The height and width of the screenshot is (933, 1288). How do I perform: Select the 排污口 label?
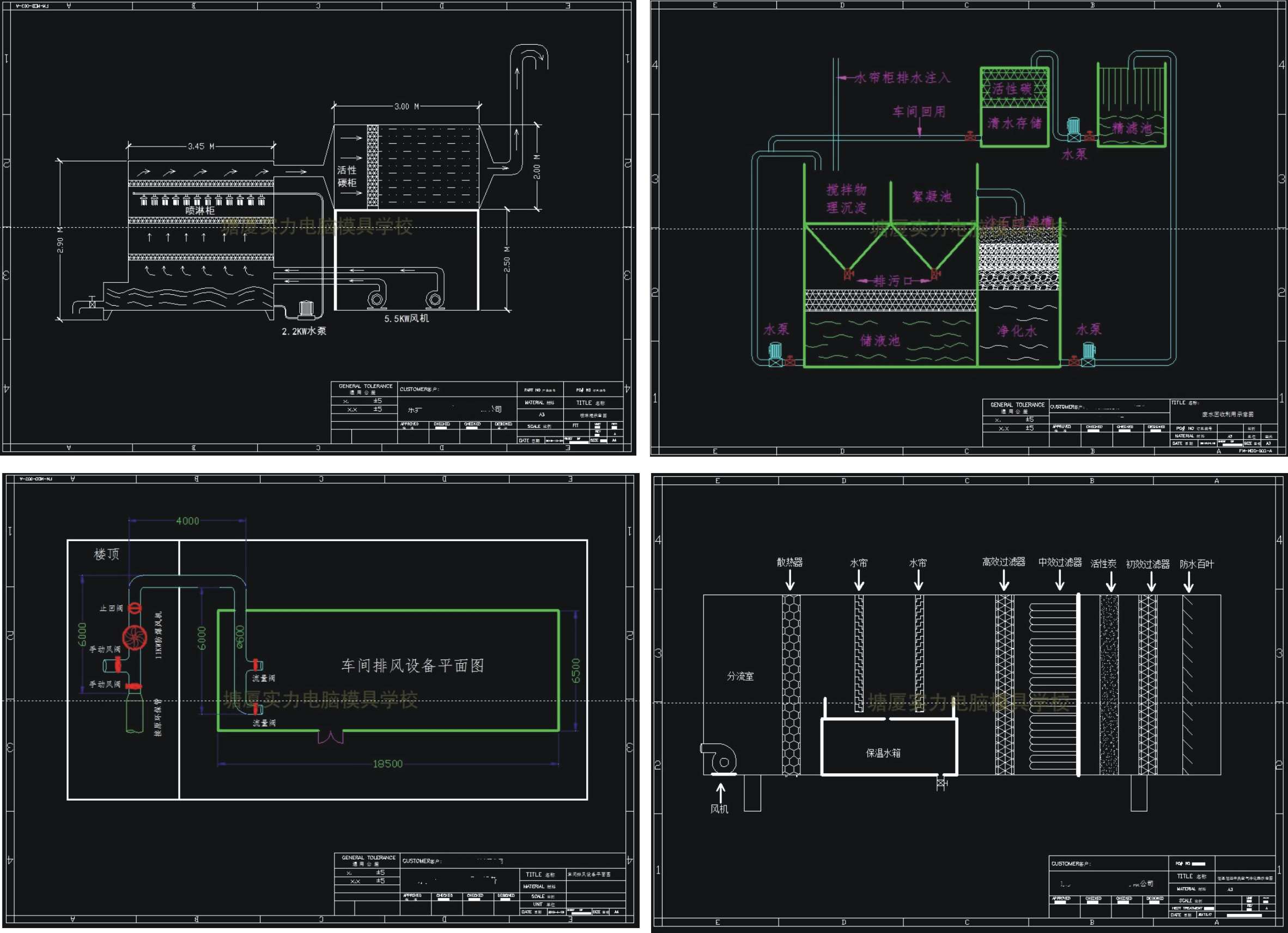coord(894,281)
